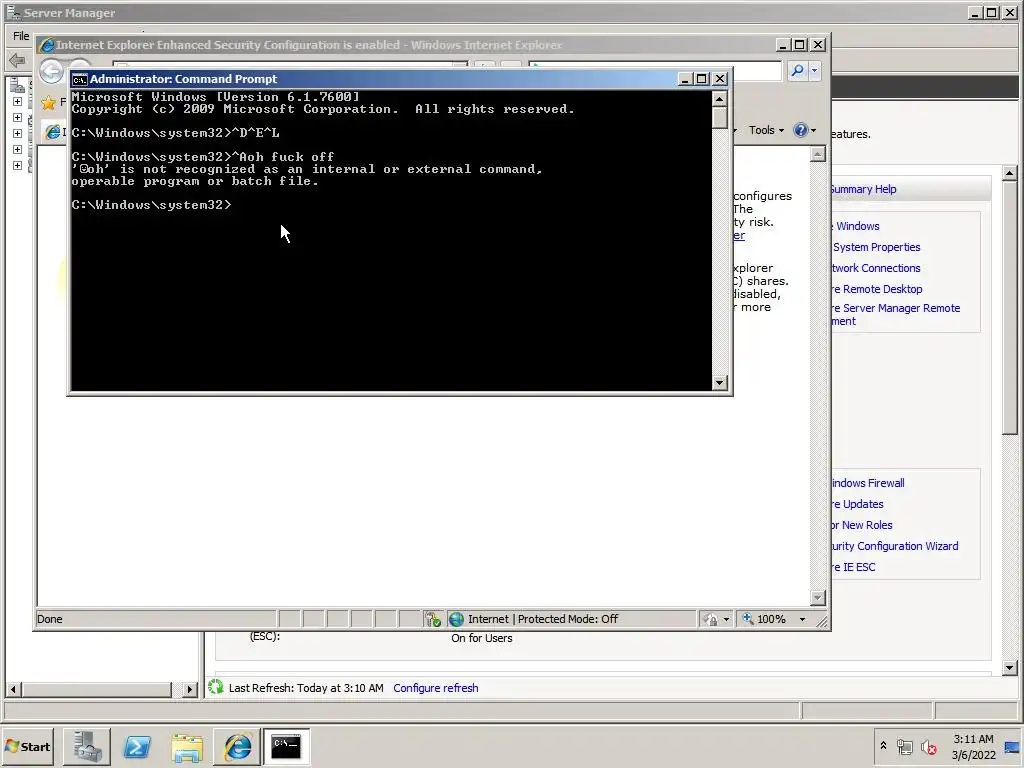This screenshot has height=768, width=1024.
Task: Select the Internet Explorer page tab icon
Action: tap(53, 132)
